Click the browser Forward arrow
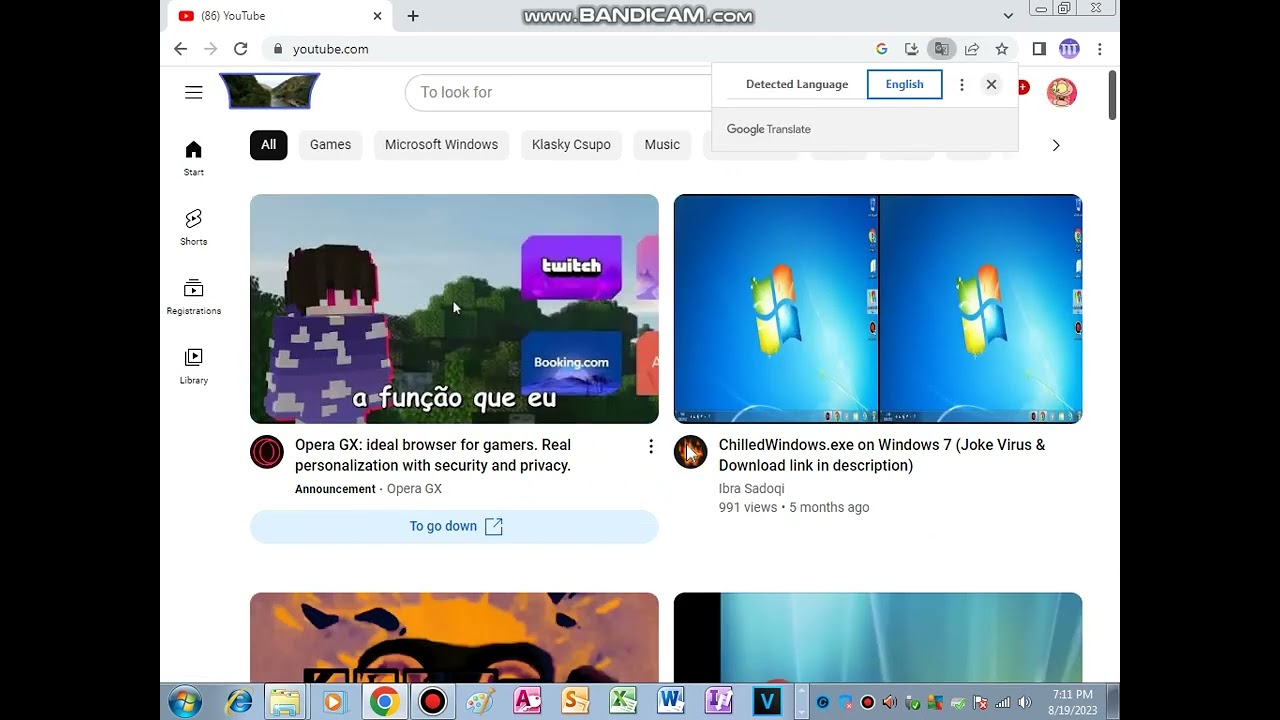The width and height of the screenshot is (1280, 720). pos(210,49)
